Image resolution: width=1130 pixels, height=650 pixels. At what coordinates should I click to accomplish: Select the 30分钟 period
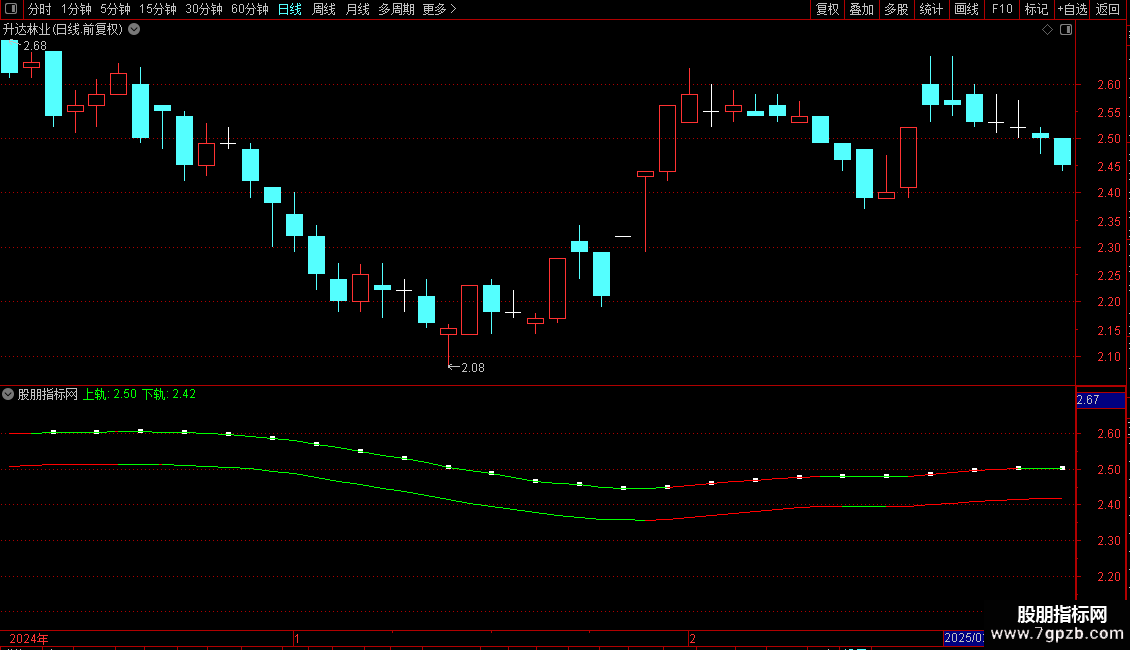tap(203, 9)
